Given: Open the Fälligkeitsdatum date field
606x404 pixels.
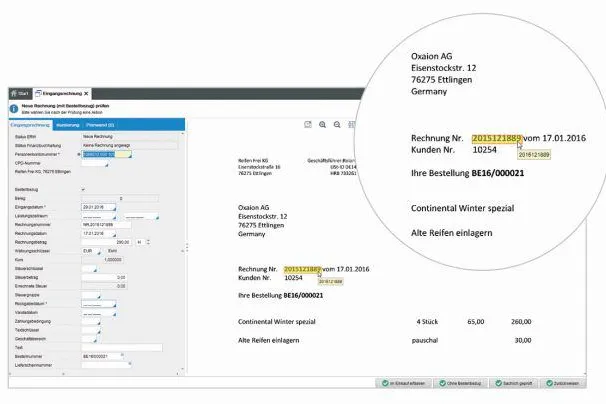Looking at the screenshot, I should pos(99,304).
